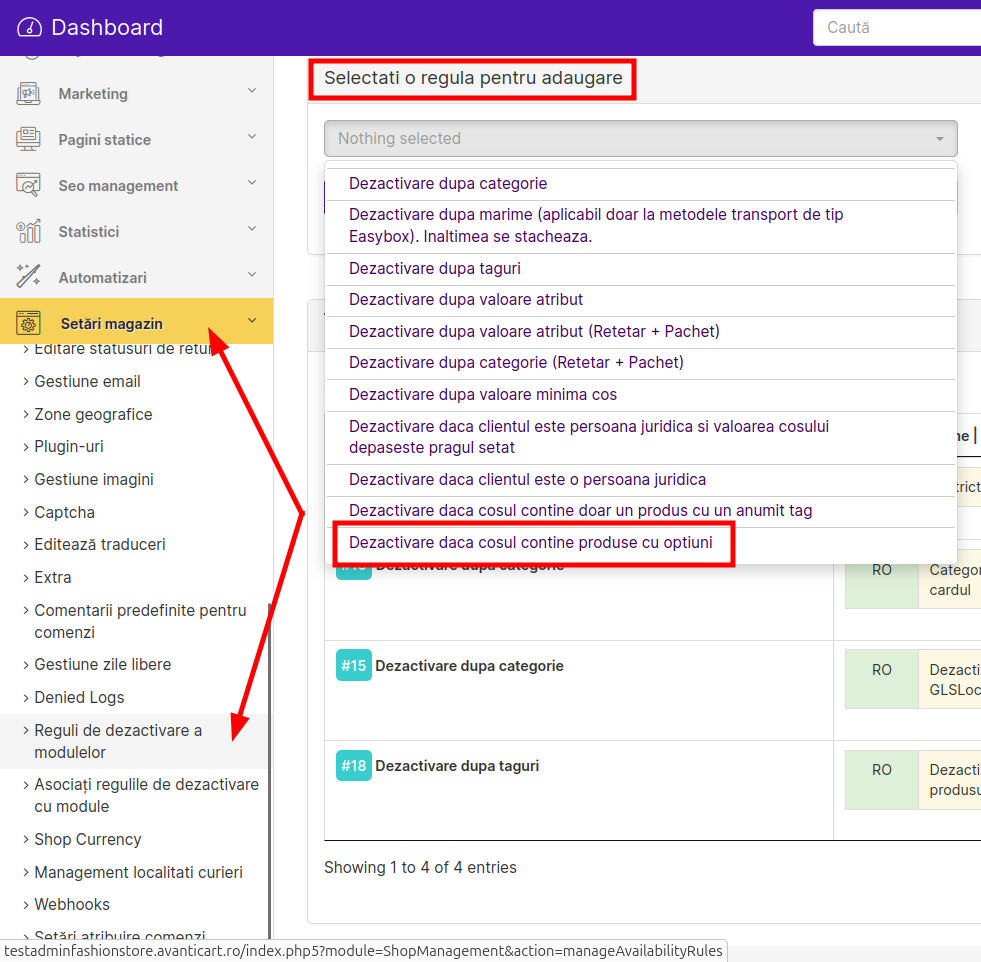The width and height of the screenshot is (981, 962).
Task: Collapse the Setări magazin section chevron
Action: tap(252, 321)
